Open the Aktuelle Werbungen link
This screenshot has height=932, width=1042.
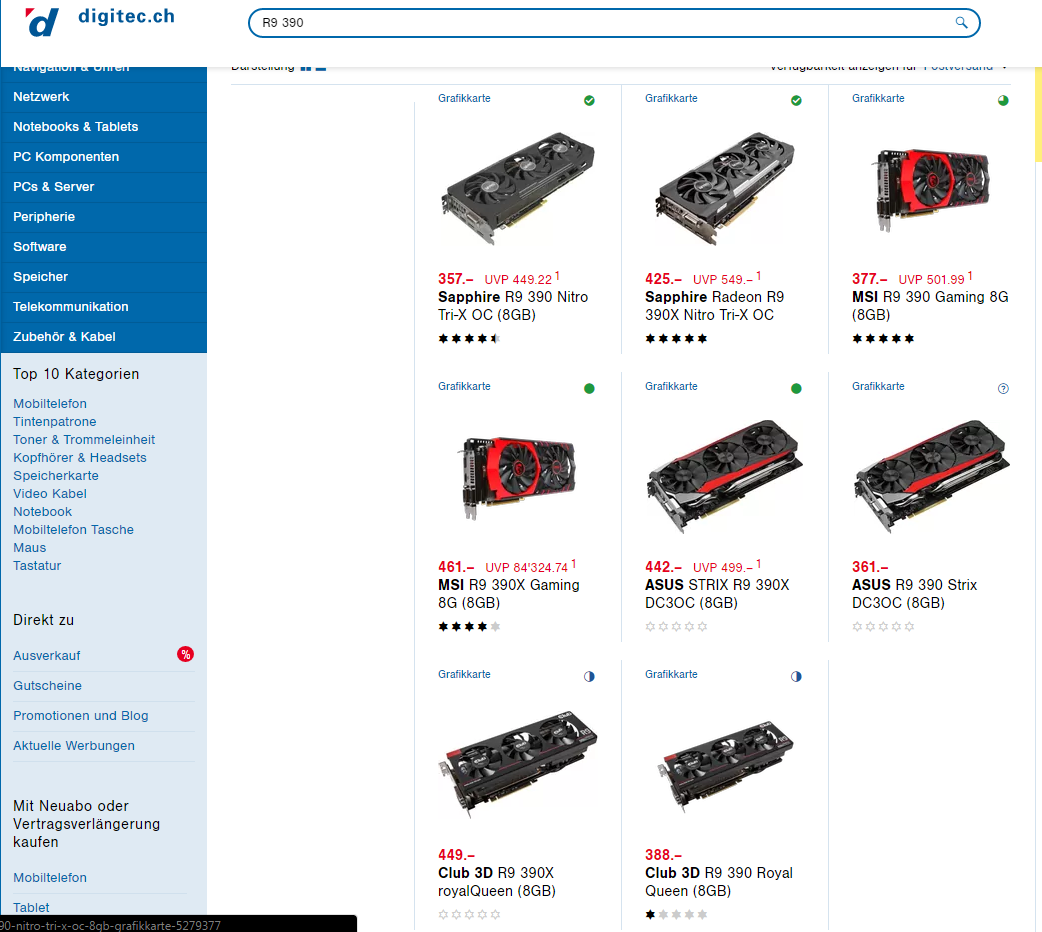74,745
